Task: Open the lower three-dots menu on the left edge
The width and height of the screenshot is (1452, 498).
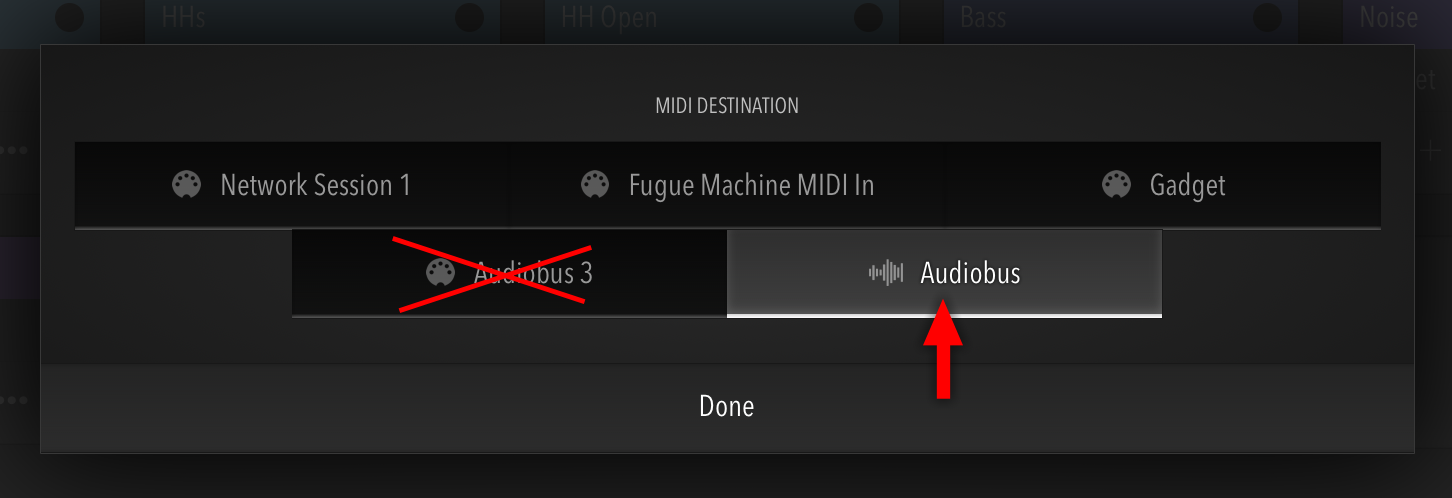Action: pos(13,400)
